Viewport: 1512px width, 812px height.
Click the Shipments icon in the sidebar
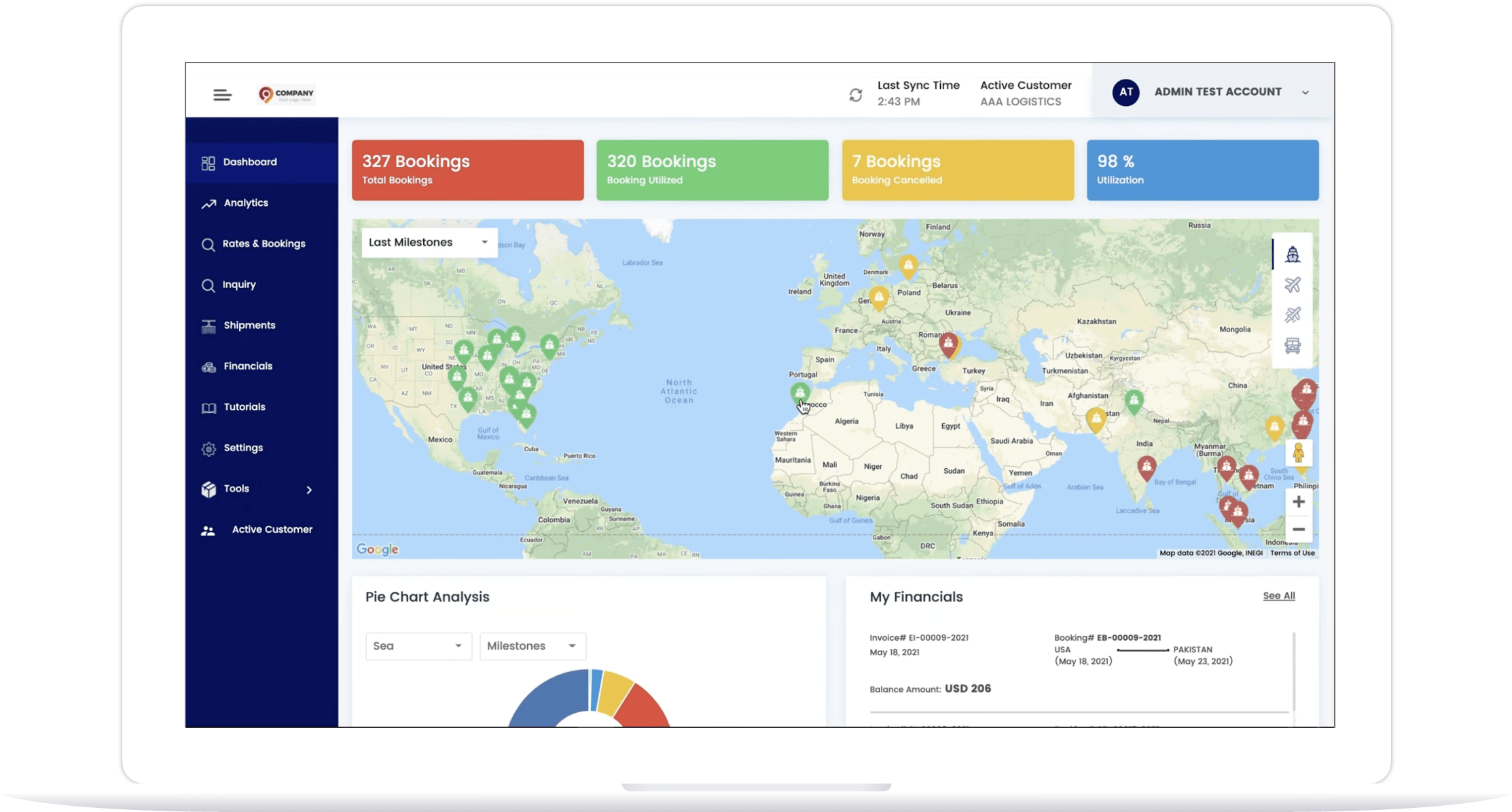[x=209, y=325]
